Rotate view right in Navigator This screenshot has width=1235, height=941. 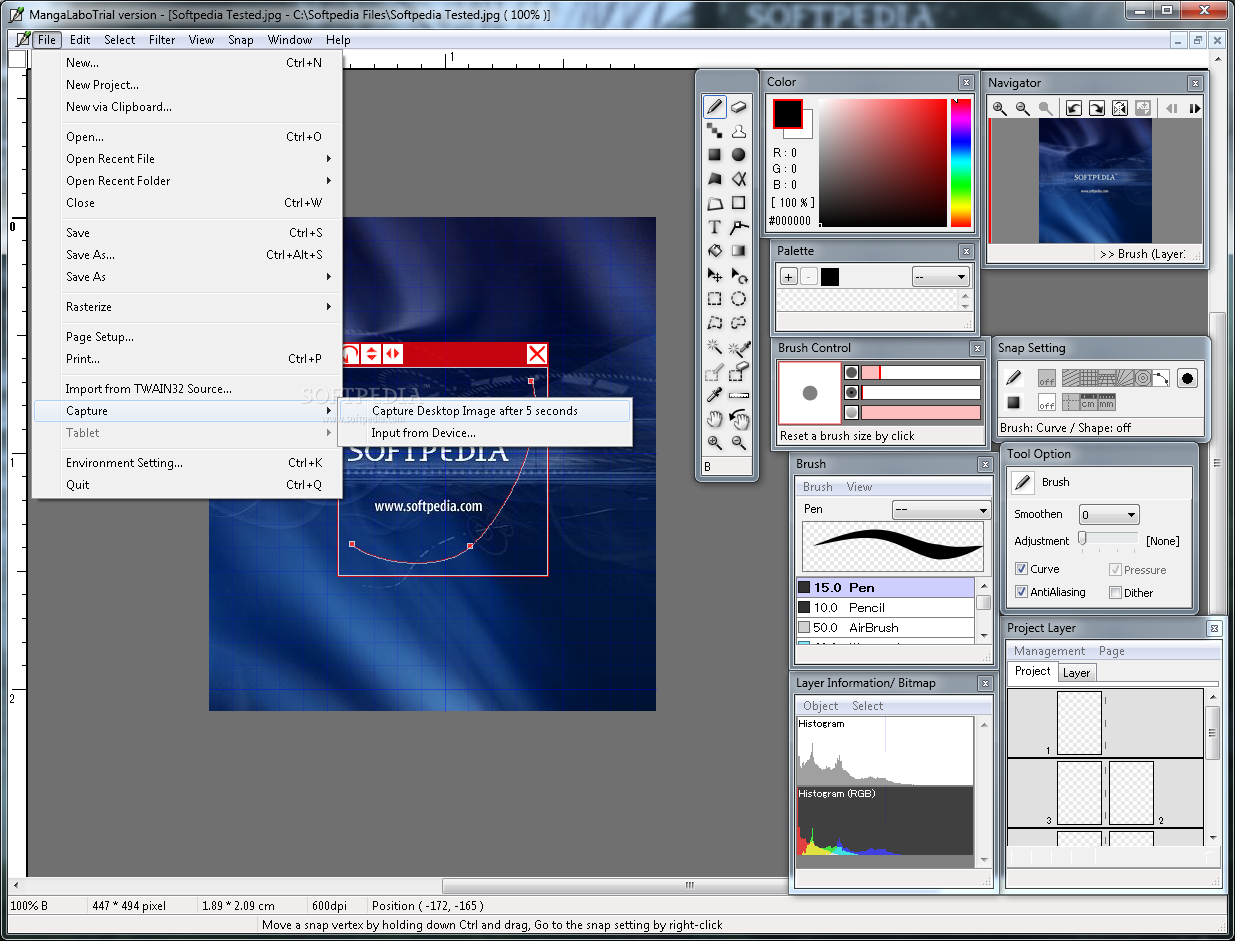1097,108
